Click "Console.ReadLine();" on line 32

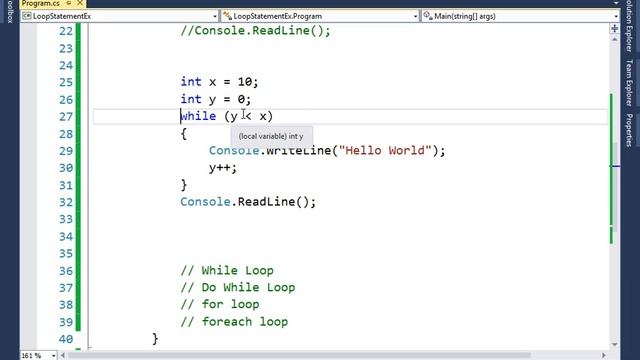coord(248,202)
